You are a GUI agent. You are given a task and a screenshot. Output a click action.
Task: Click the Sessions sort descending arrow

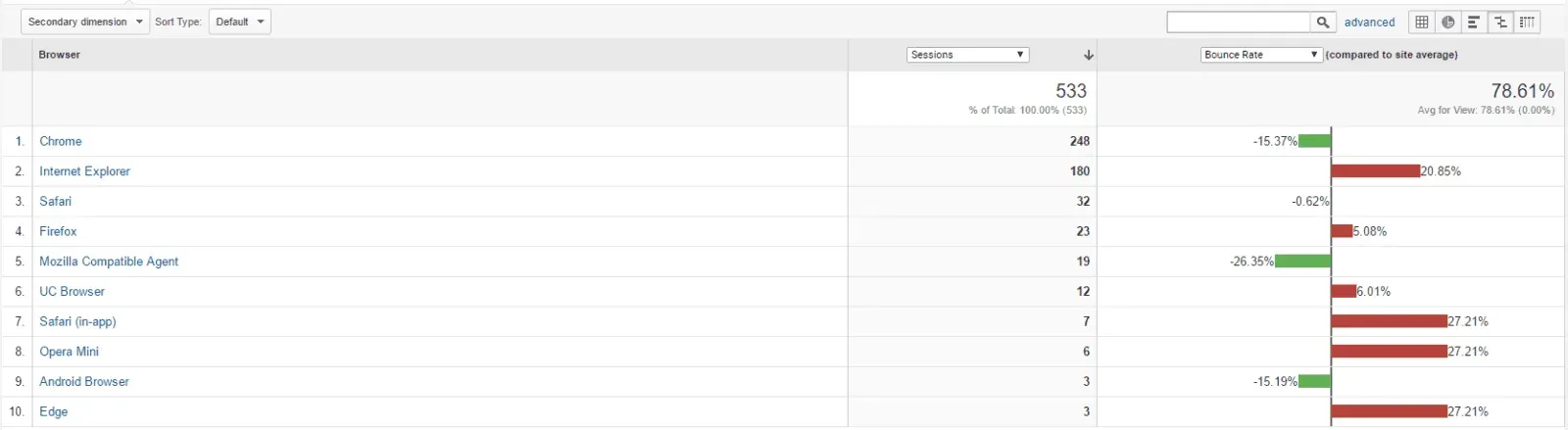point(1088,56)
